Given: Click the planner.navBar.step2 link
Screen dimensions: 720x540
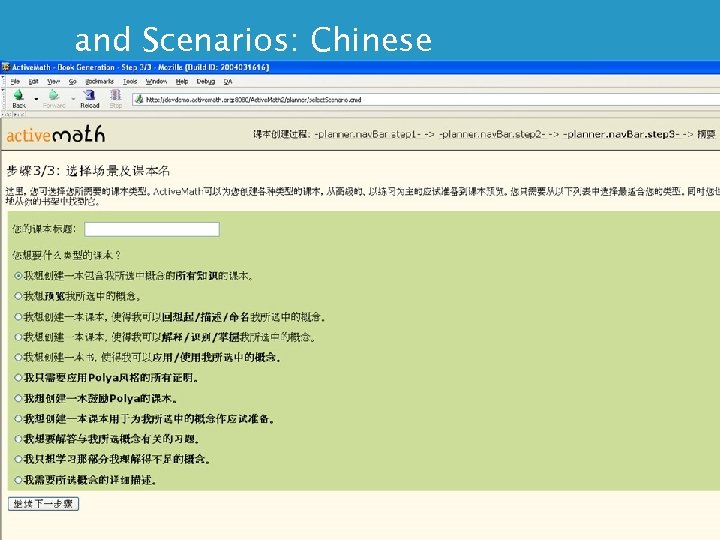Looking at the screenshot, I should tap(491, 134).
